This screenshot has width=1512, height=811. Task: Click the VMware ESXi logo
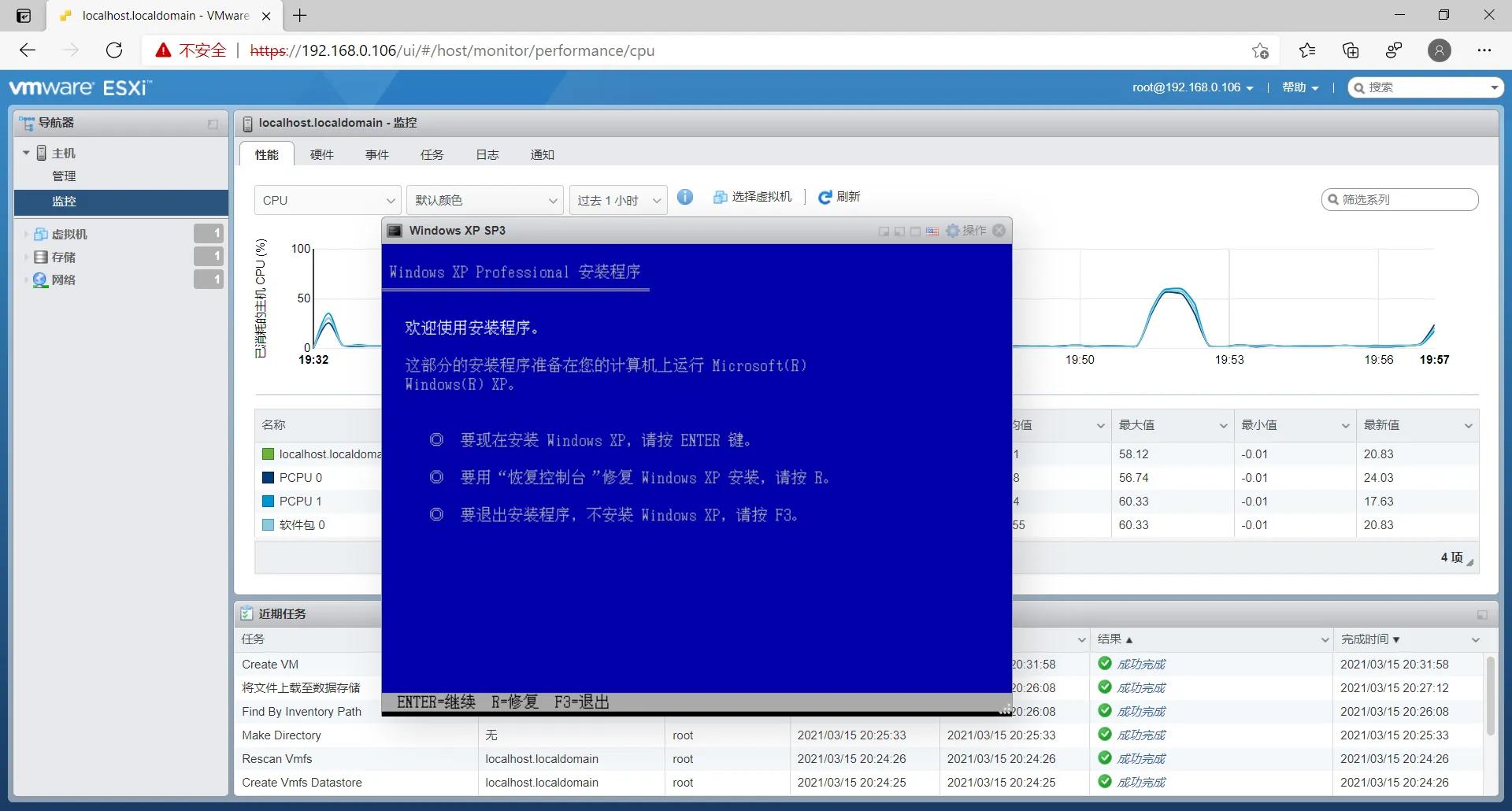pyautogui.click(x=80, y=87)
